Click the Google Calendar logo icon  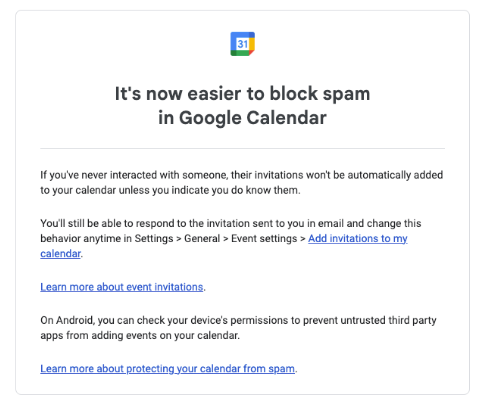[242, 44]
